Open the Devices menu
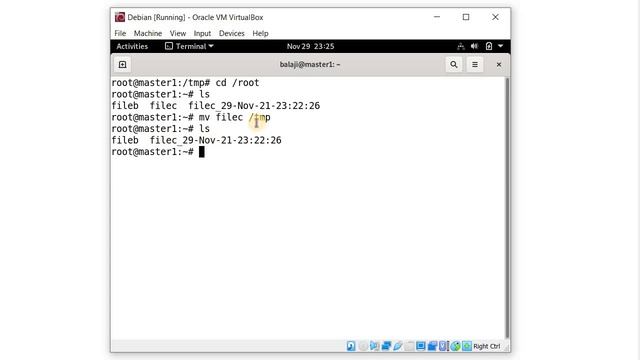The height and width of the screenshot is (360, 640). click(231, 33)
